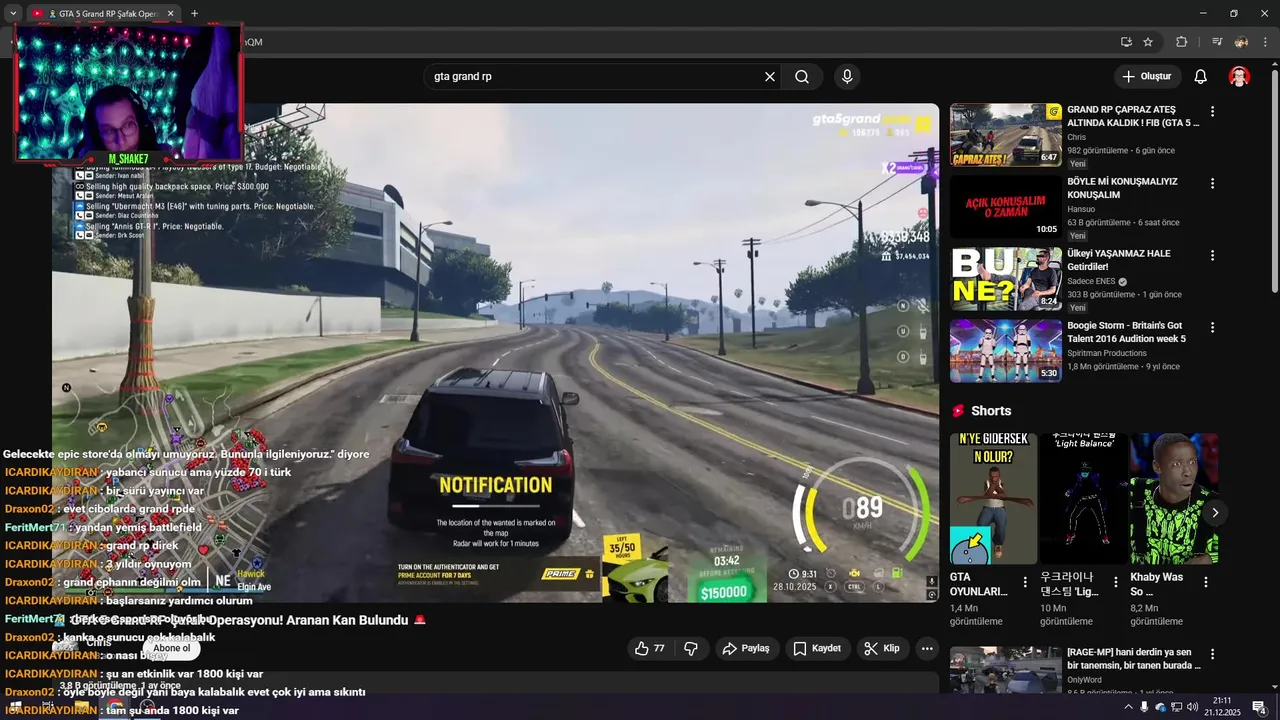This screenshot has height=720, width=1280.
Task: Show next Shorts with the right arrow
Action: [1215, 513]
